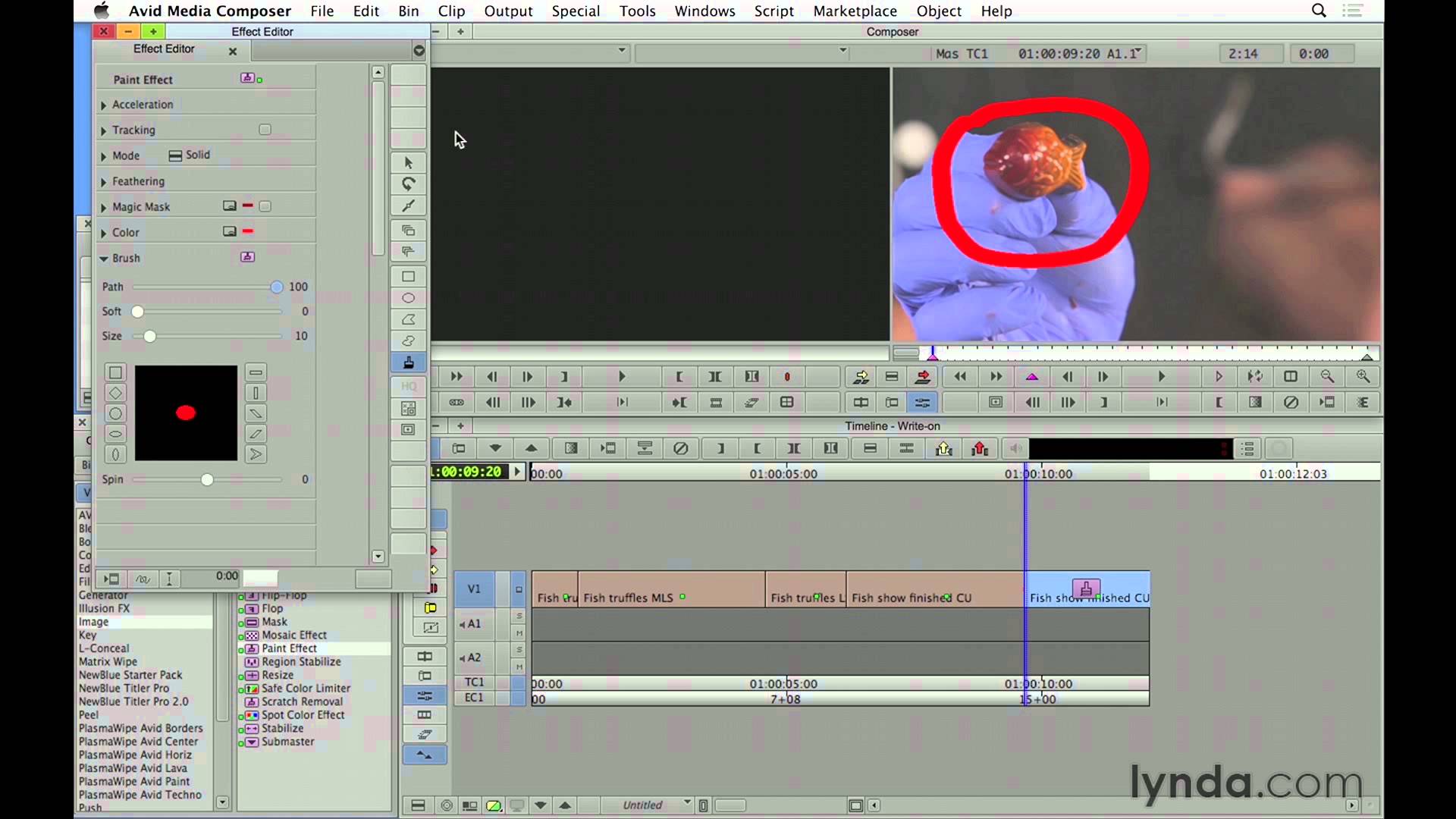This screenshot has width=1456, height=819.
Task: Enable the Brush panel checkbox
Action: point(247,257)
